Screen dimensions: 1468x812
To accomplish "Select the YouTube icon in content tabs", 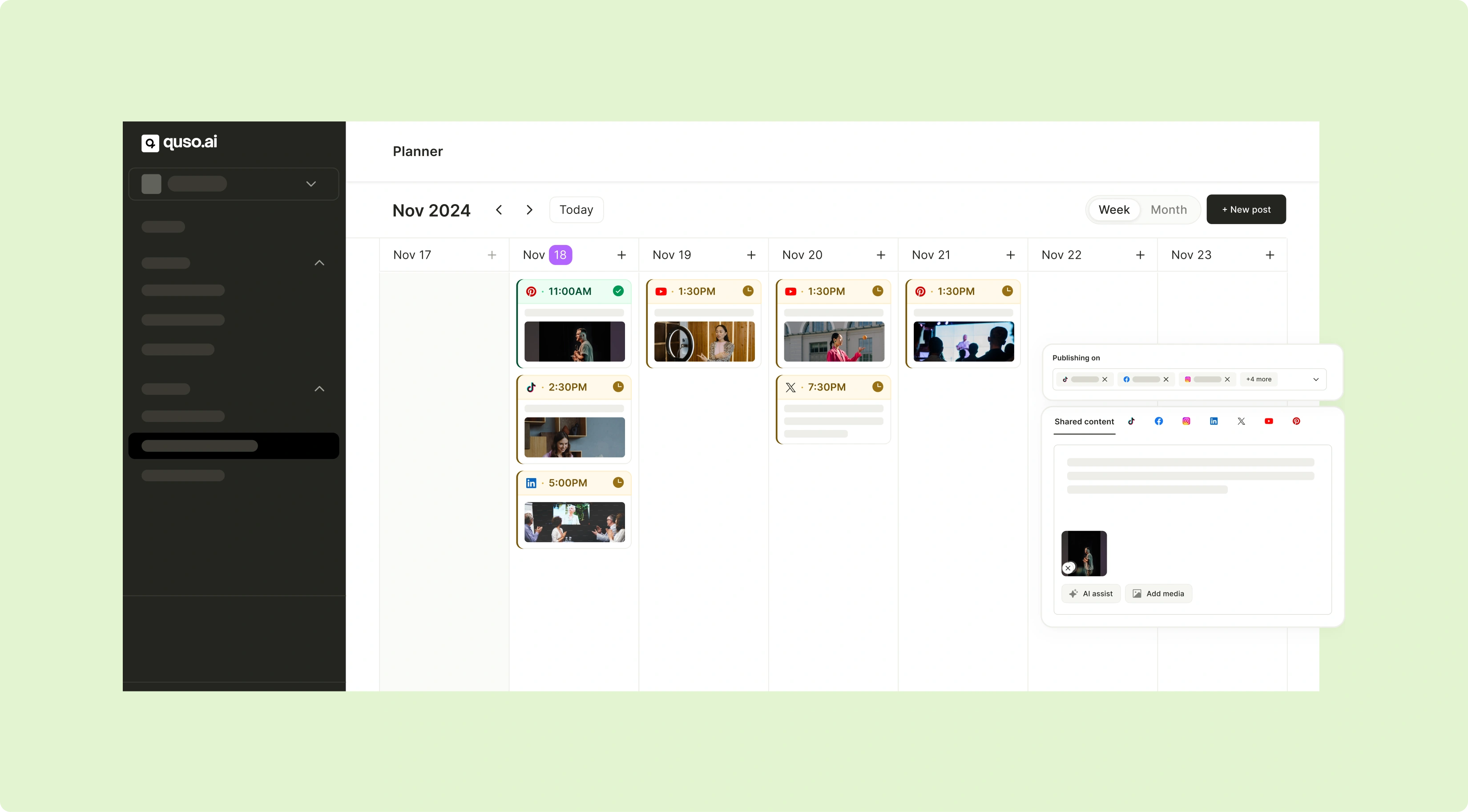I will 1269,421.
